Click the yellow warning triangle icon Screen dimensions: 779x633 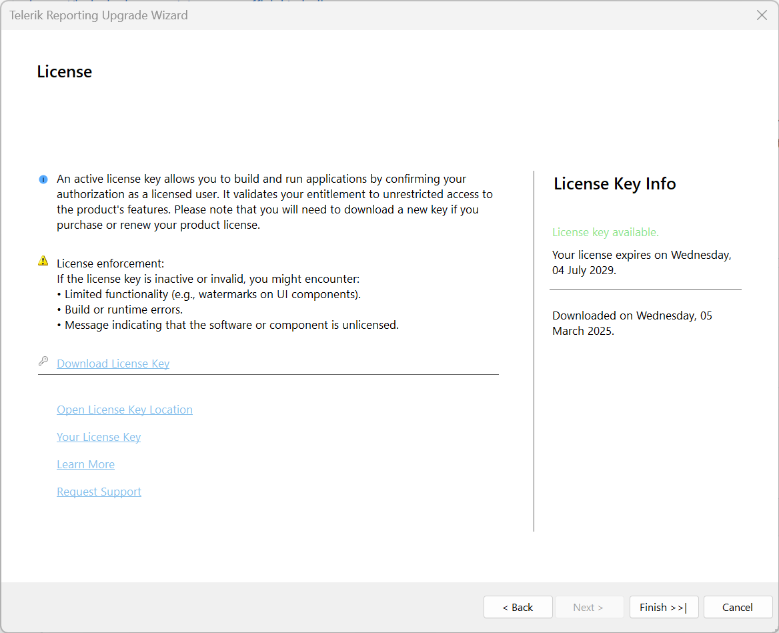(x=43, y=261)
